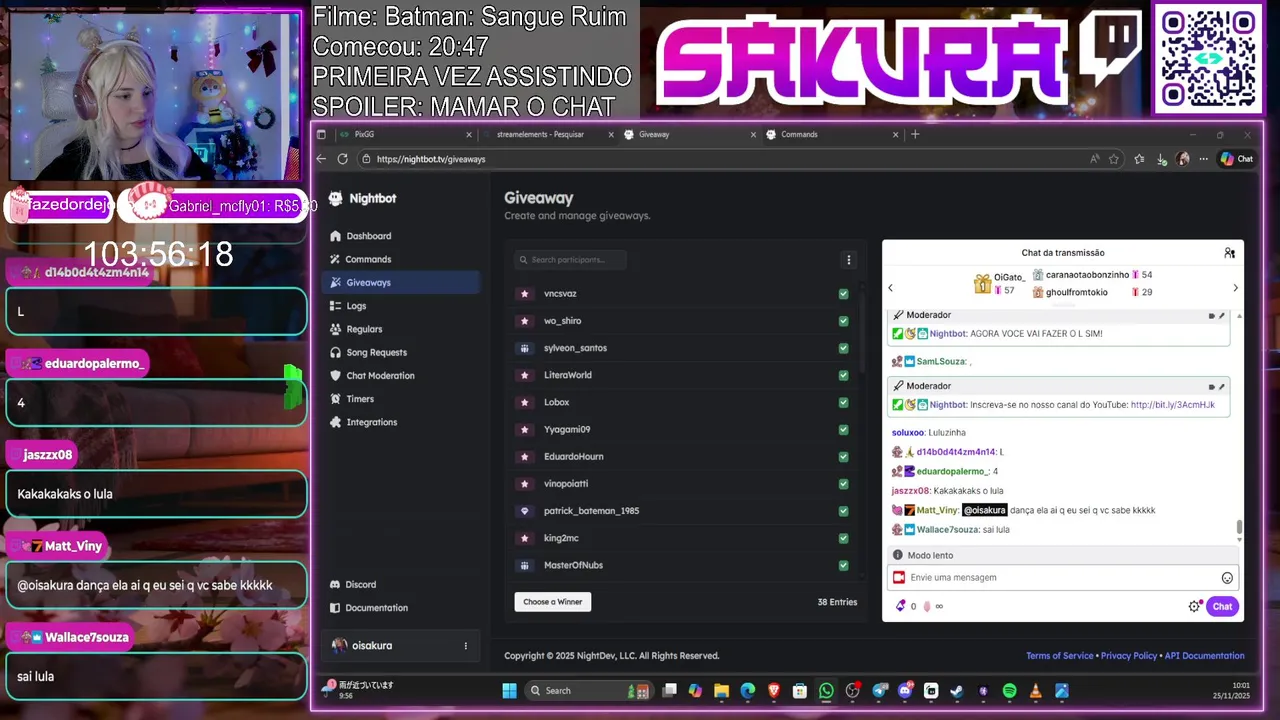The width and height of the screenshot is (1280, 720).
Task: Open the emoji picker in chat
Action: click(1227, 578)
